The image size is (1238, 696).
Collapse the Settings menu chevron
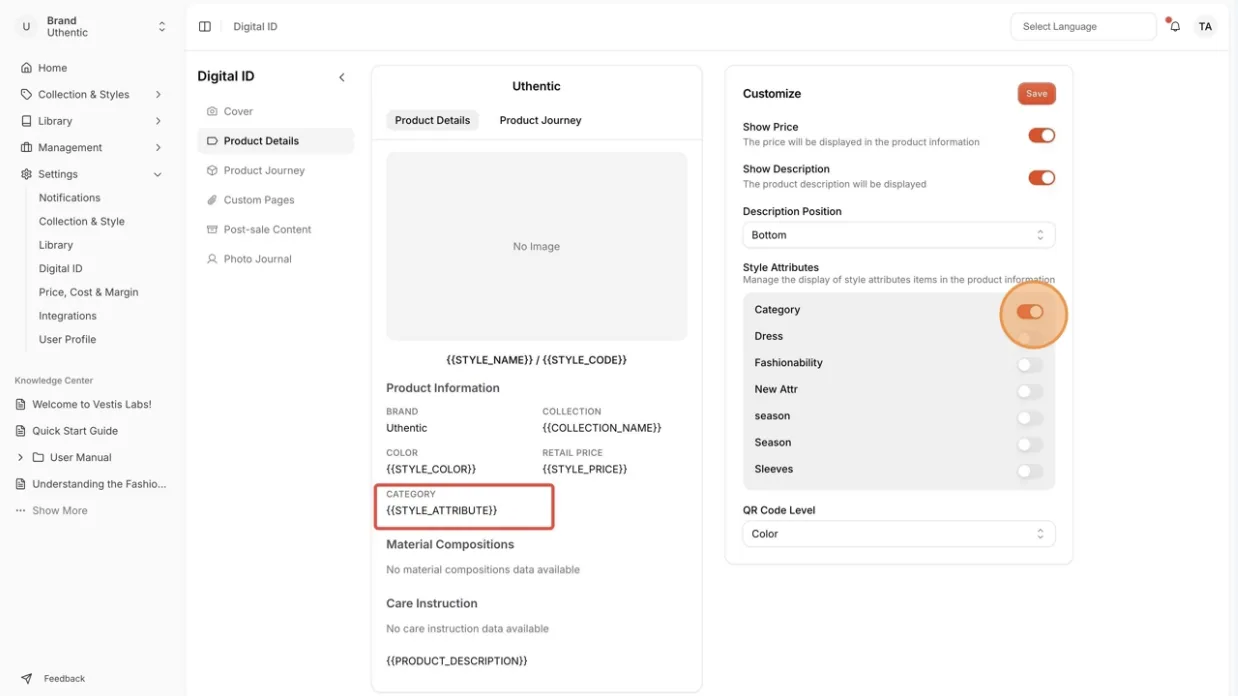point(158,174)
